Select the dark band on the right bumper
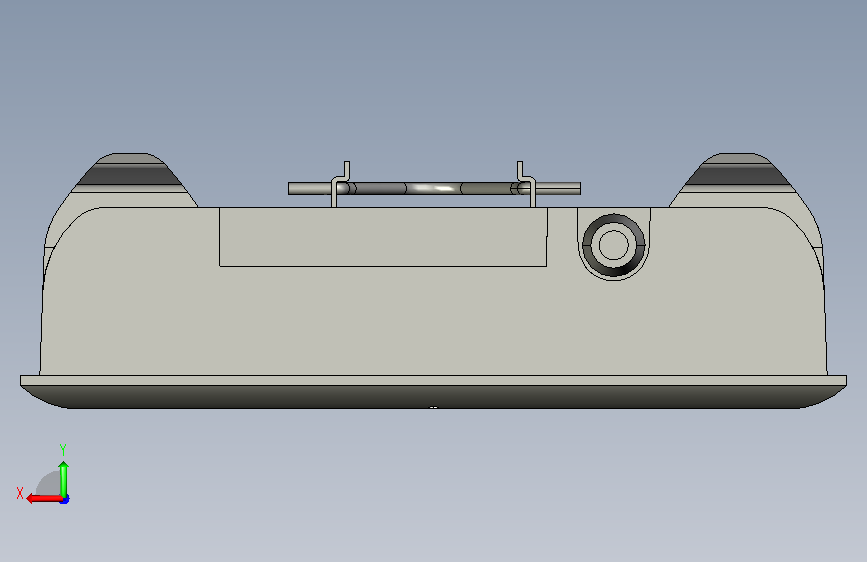Screen dimensions: 867x562 point(738,175)
